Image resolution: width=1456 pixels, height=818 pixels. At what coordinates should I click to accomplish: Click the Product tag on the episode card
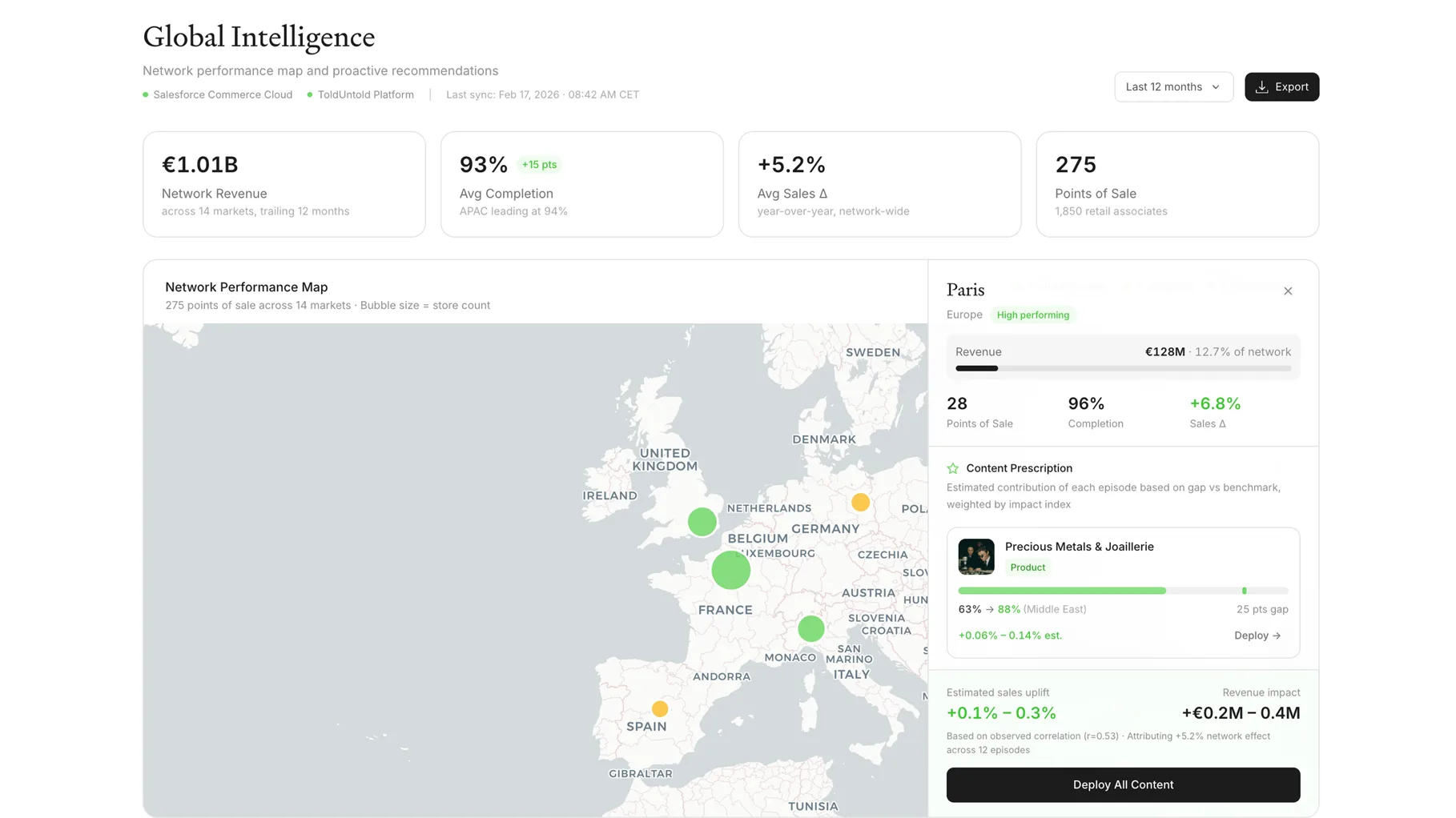click(1028, 567)
